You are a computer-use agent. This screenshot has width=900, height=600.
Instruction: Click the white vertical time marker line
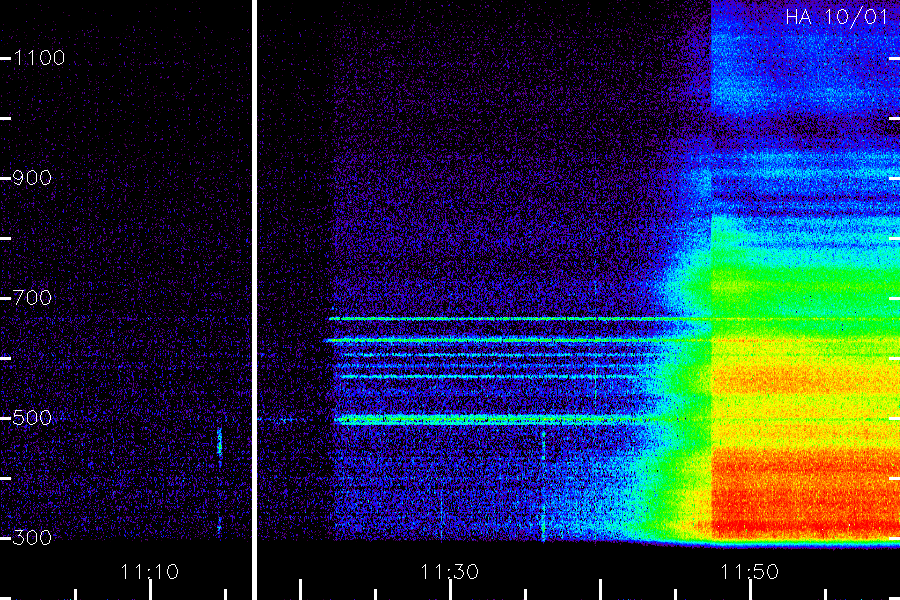click(x=254, y=300)
